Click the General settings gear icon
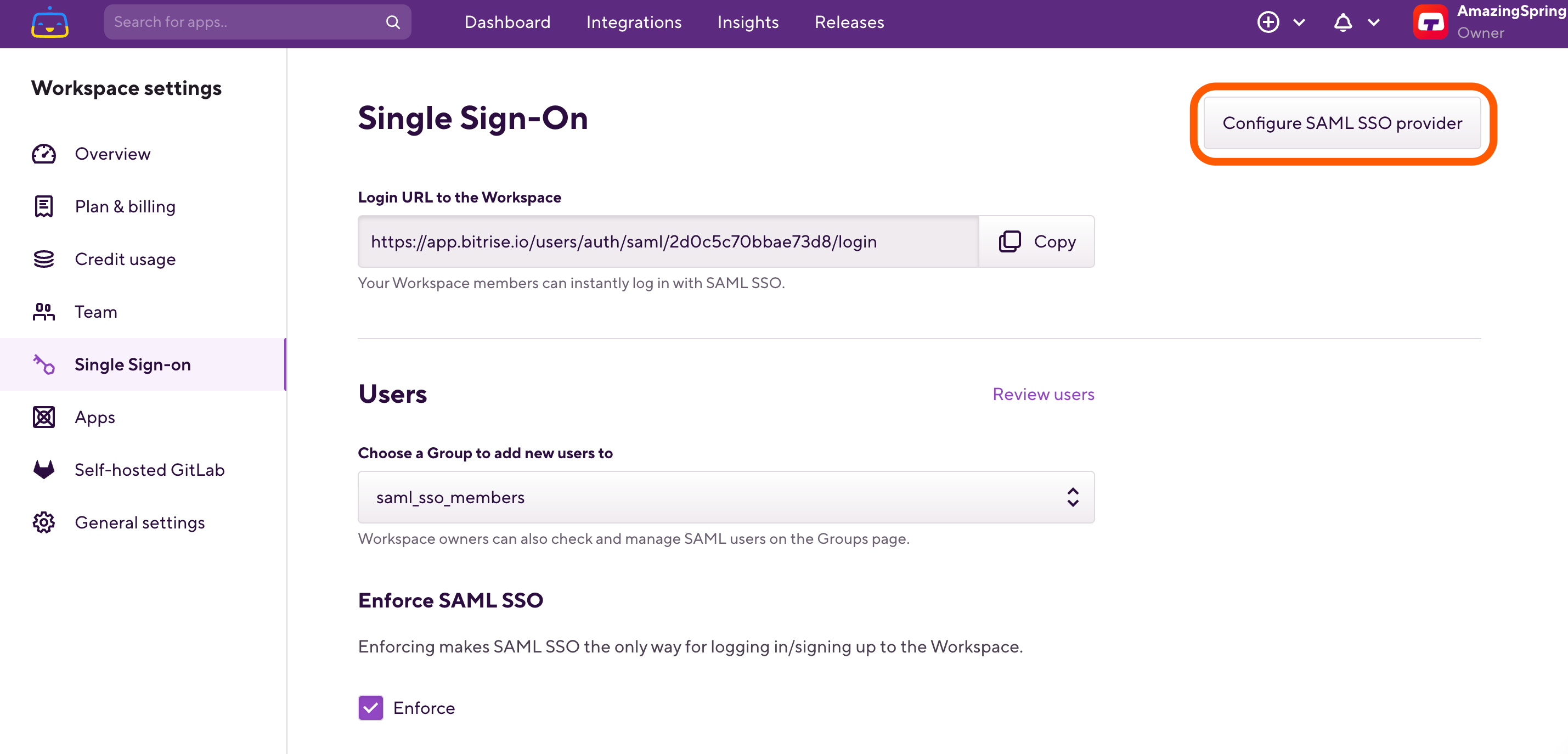1568x754 pixels. point(44,522)
